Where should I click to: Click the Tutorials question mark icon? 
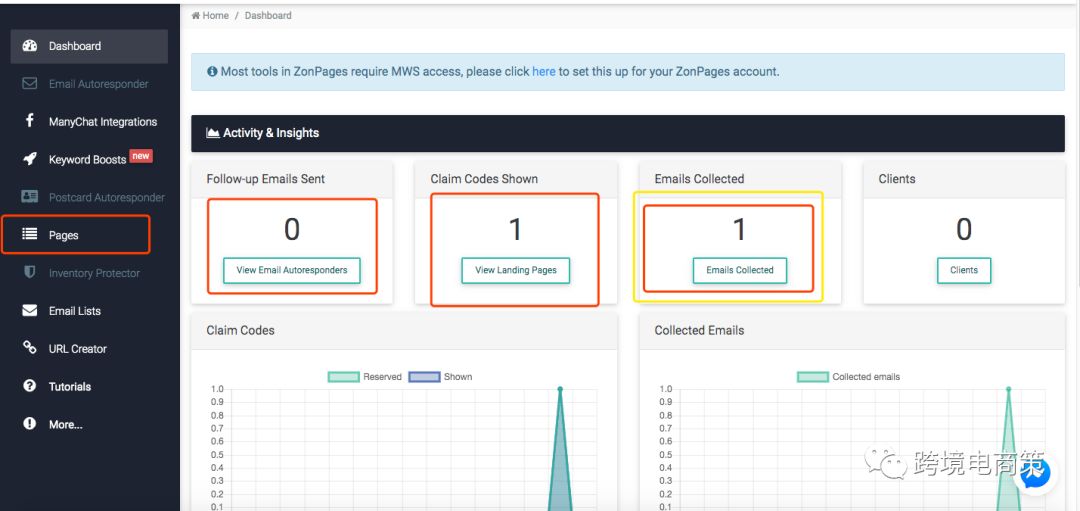point(30,386)
